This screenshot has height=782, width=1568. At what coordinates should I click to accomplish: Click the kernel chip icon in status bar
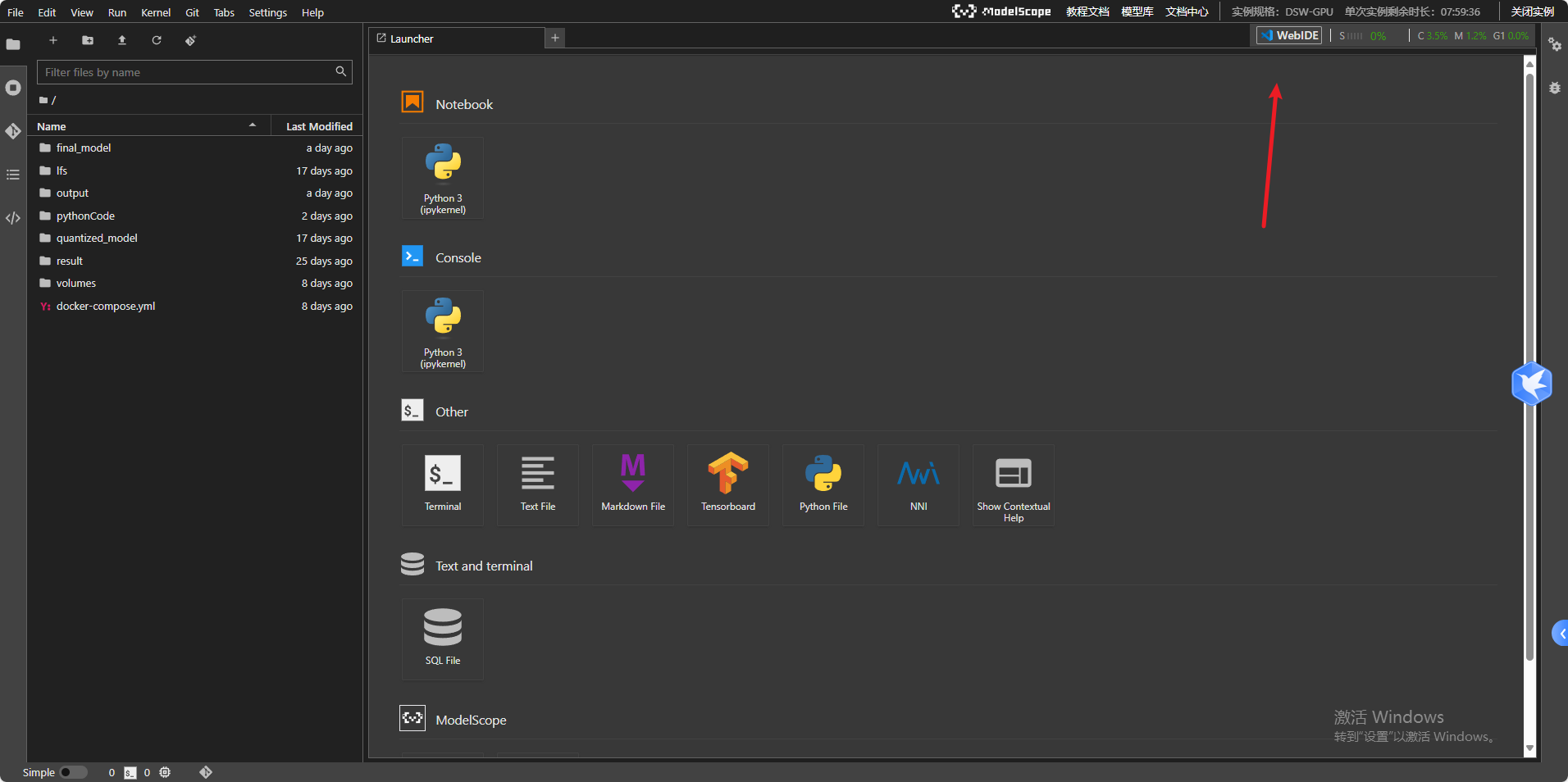[165, 772]
